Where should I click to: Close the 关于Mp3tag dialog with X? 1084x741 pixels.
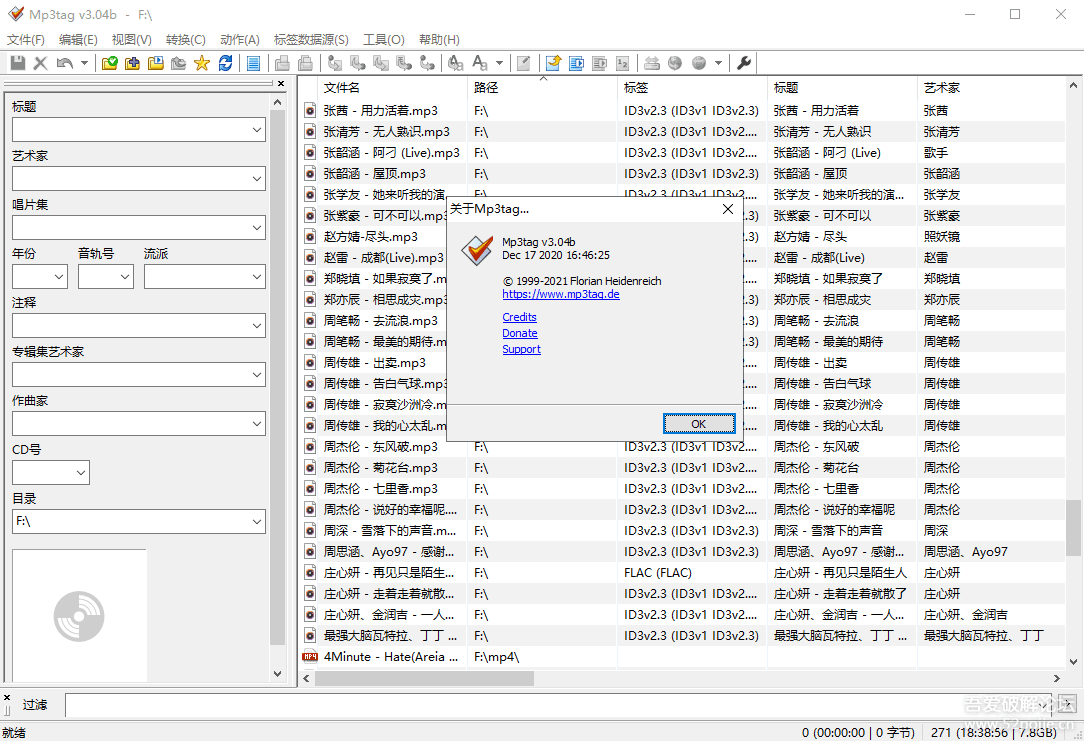728,209
